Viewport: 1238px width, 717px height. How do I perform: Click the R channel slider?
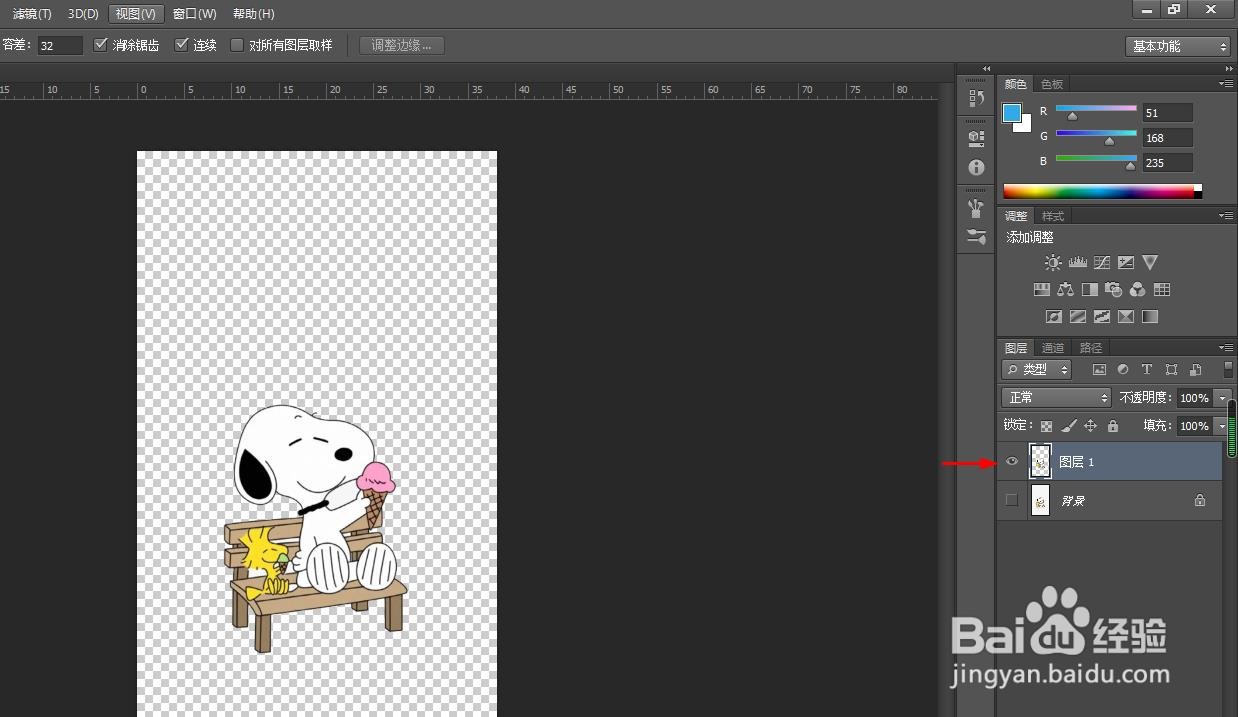point(1096,111)
